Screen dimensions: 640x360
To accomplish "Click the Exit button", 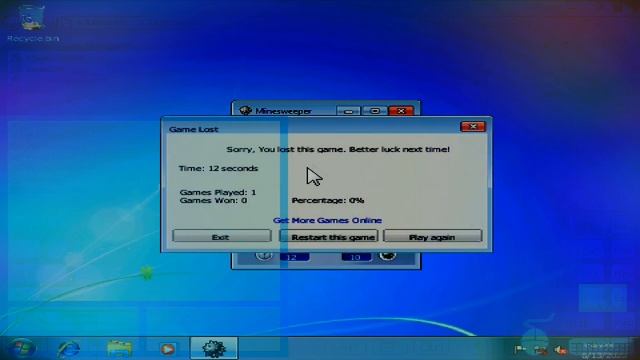I will pyautogui.click(x=222, y=236).
